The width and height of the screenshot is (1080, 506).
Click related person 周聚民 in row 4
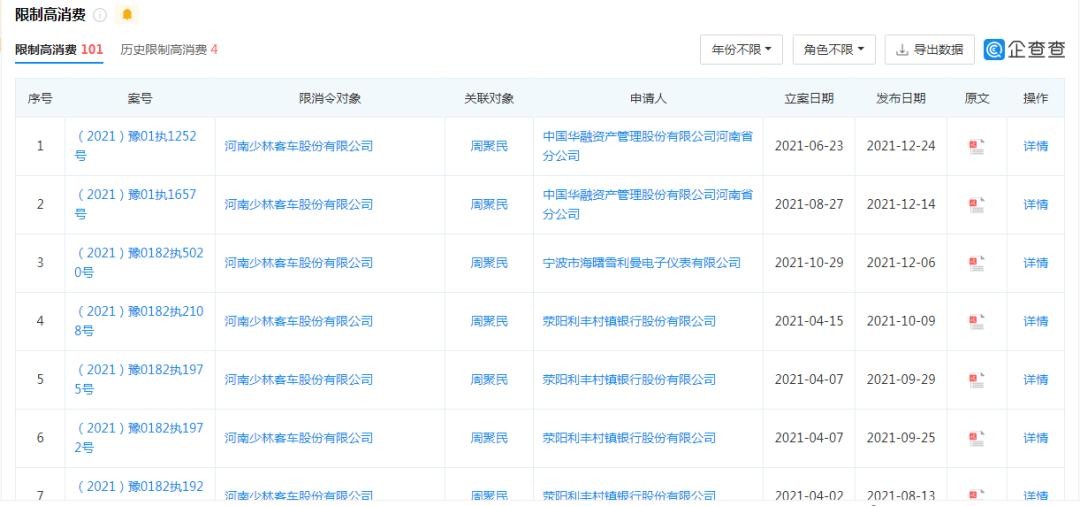(x=489, y=321)
